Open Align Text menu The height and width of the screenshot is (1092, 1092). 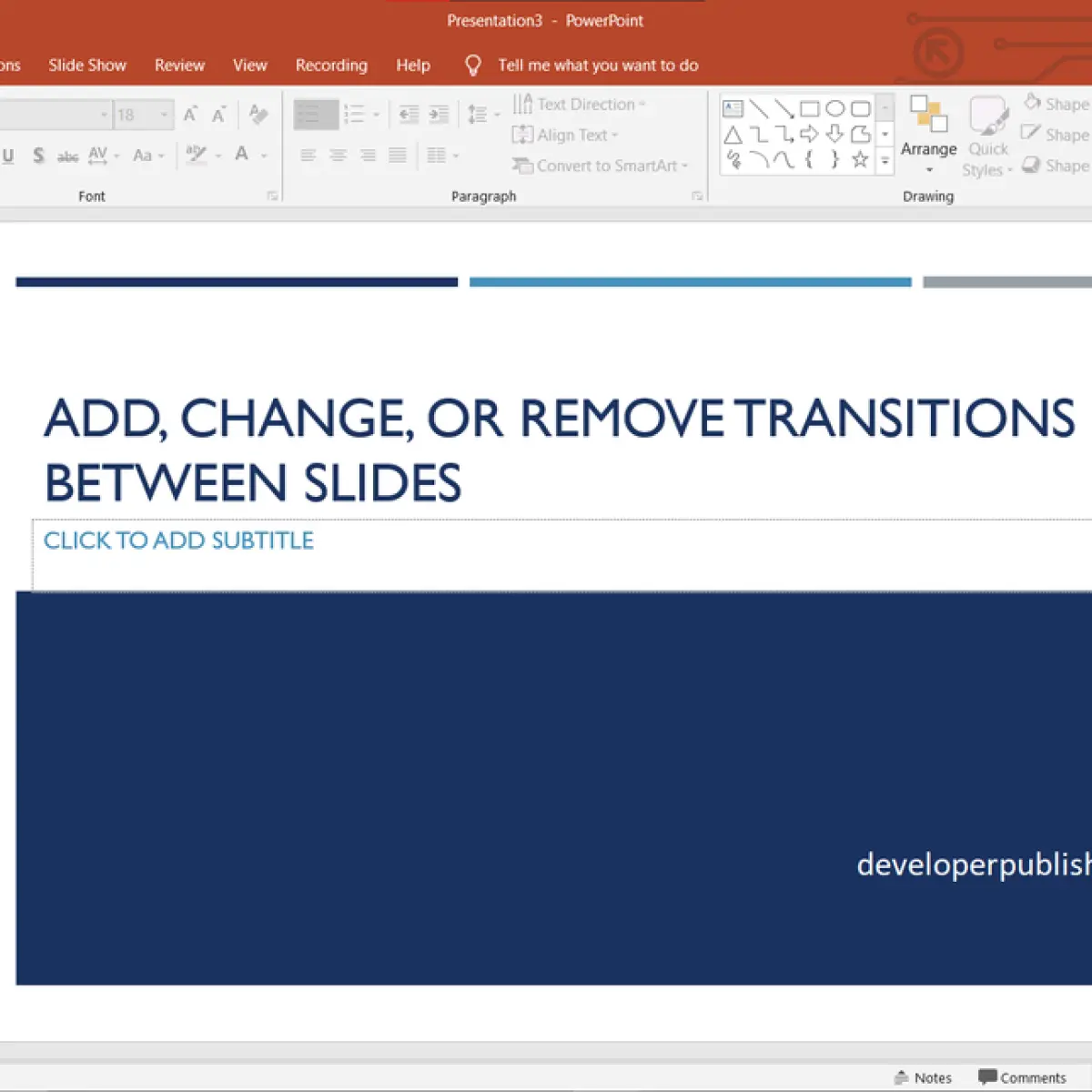(565, 136)
